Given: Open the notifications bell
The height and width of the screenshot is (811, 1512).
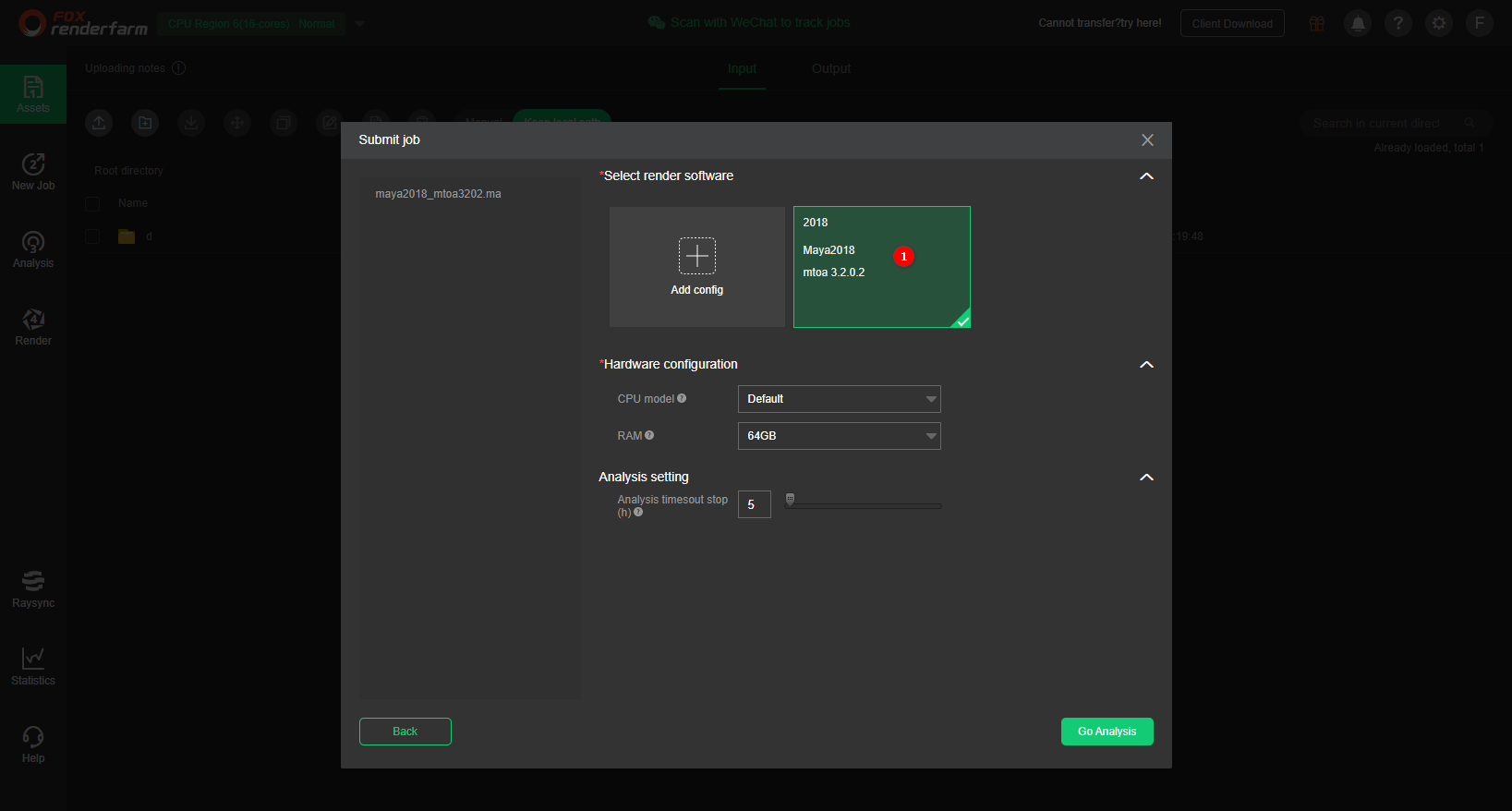Looking at the screenshot, I should [x=1358, y=23].
